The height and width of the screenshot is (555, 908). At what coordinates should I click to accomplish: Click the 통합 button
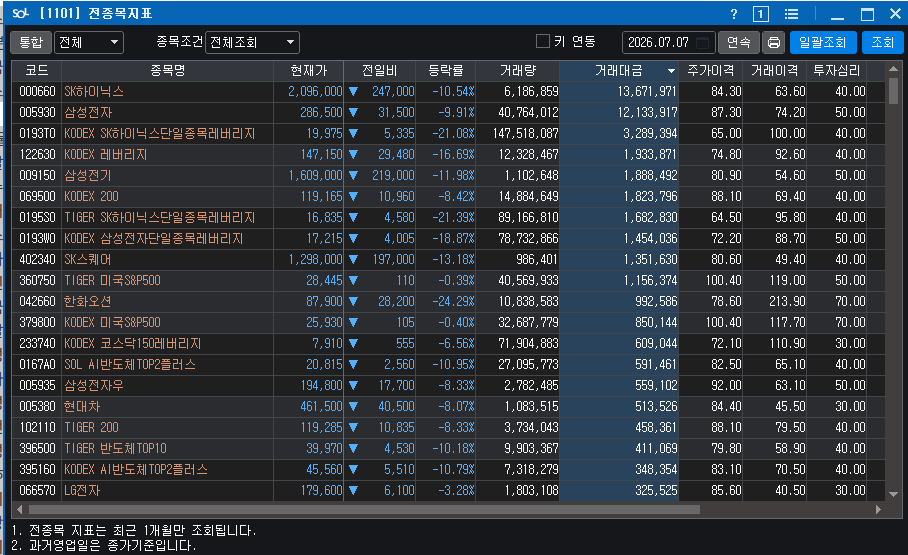point(31,42)
